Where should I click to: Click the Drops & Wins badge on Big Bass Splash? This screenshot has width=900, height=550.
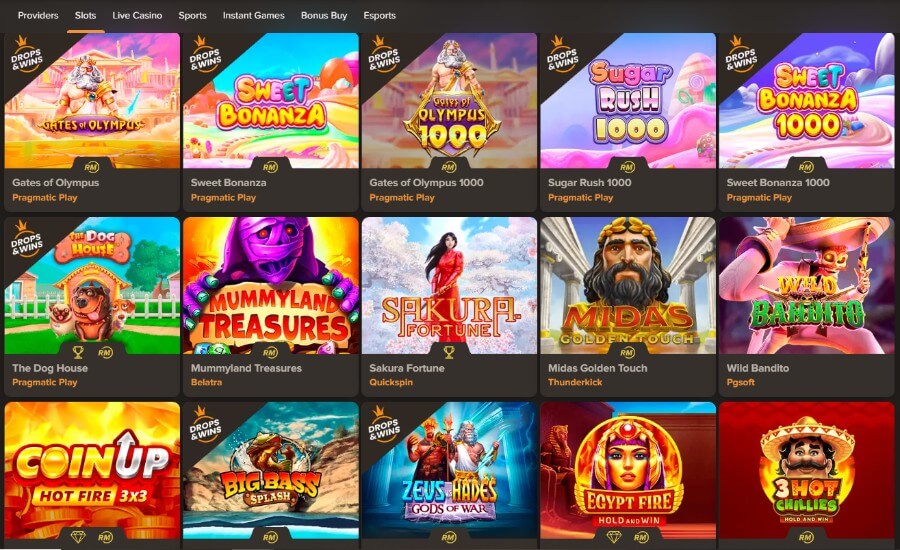(x=205, y=426)
